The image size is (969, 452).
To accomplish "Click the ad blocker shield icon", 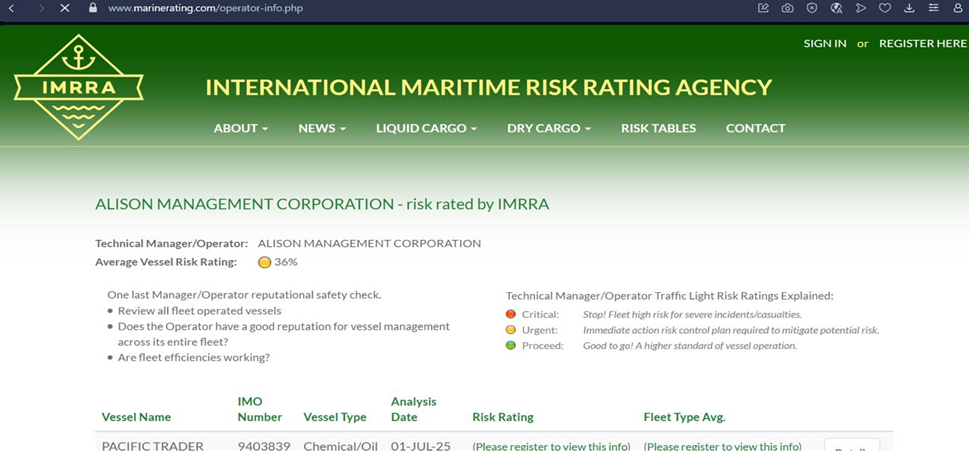I will tap(812, 8).
